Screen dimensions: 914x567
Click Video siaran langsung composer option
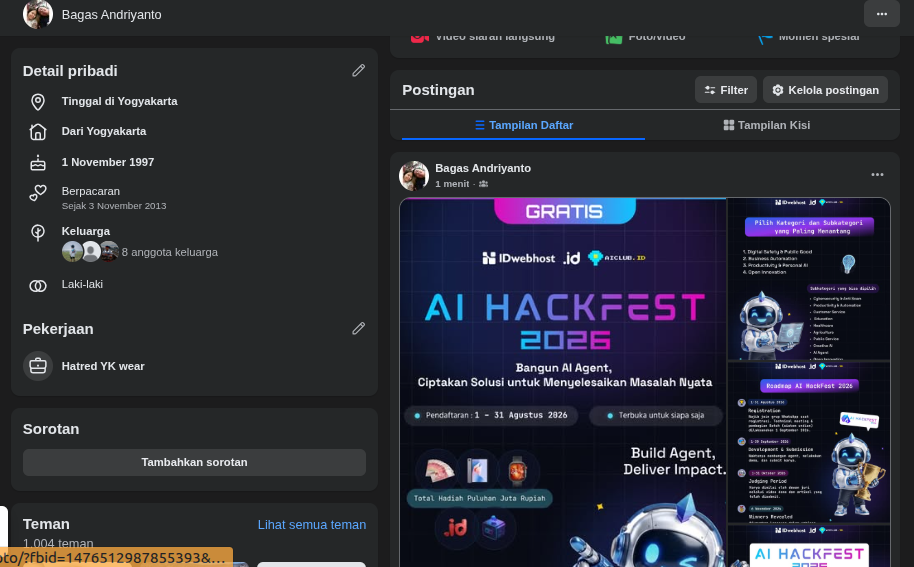pyautogui.click(x=483, y=37)
